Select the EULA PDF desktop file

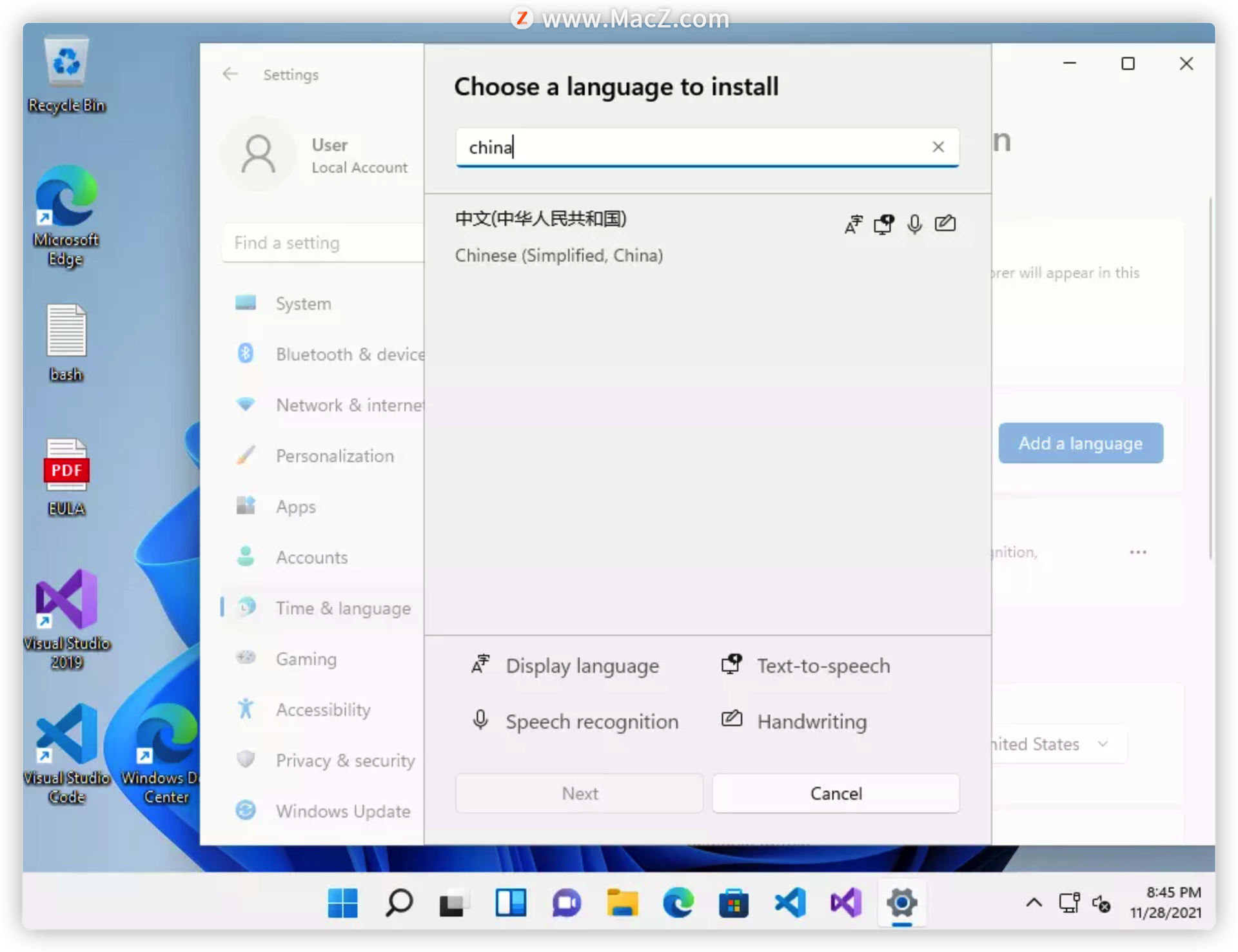[66, 478]
